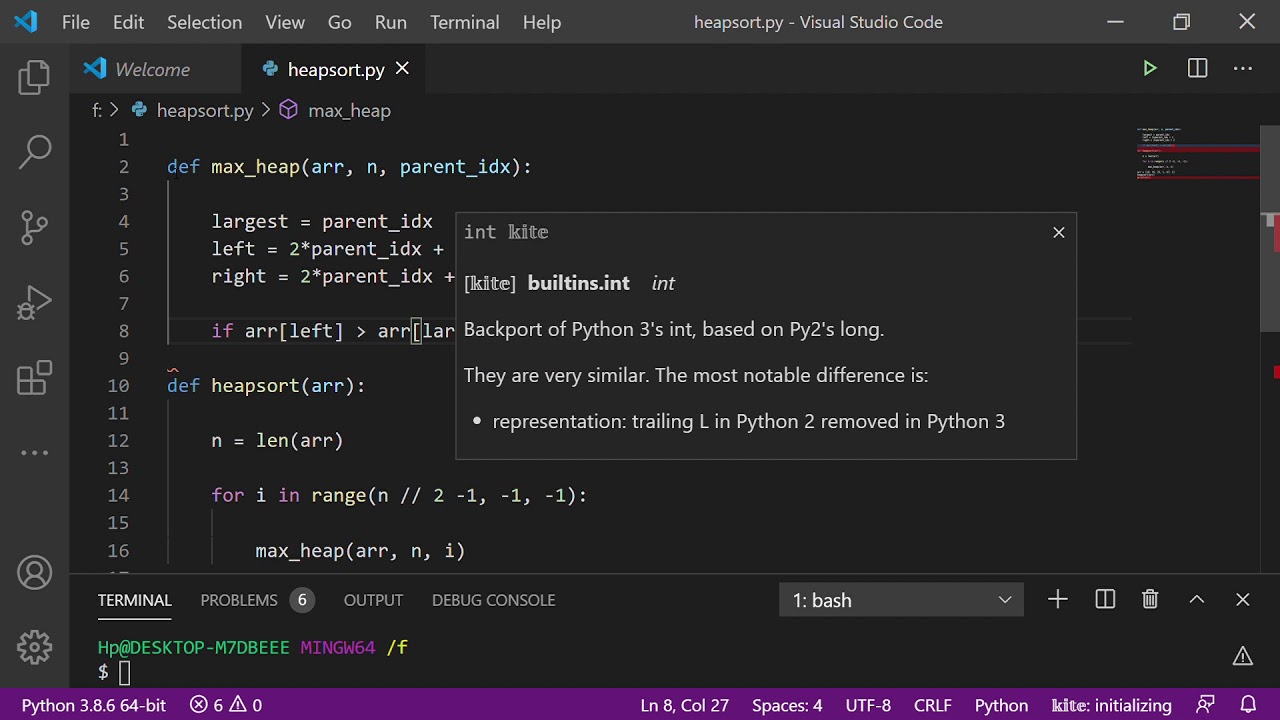The image size is (1280, 720).
Task: Open editor More Actions ellipsis
Action: pyautogui.click(x=1243, y=69)
